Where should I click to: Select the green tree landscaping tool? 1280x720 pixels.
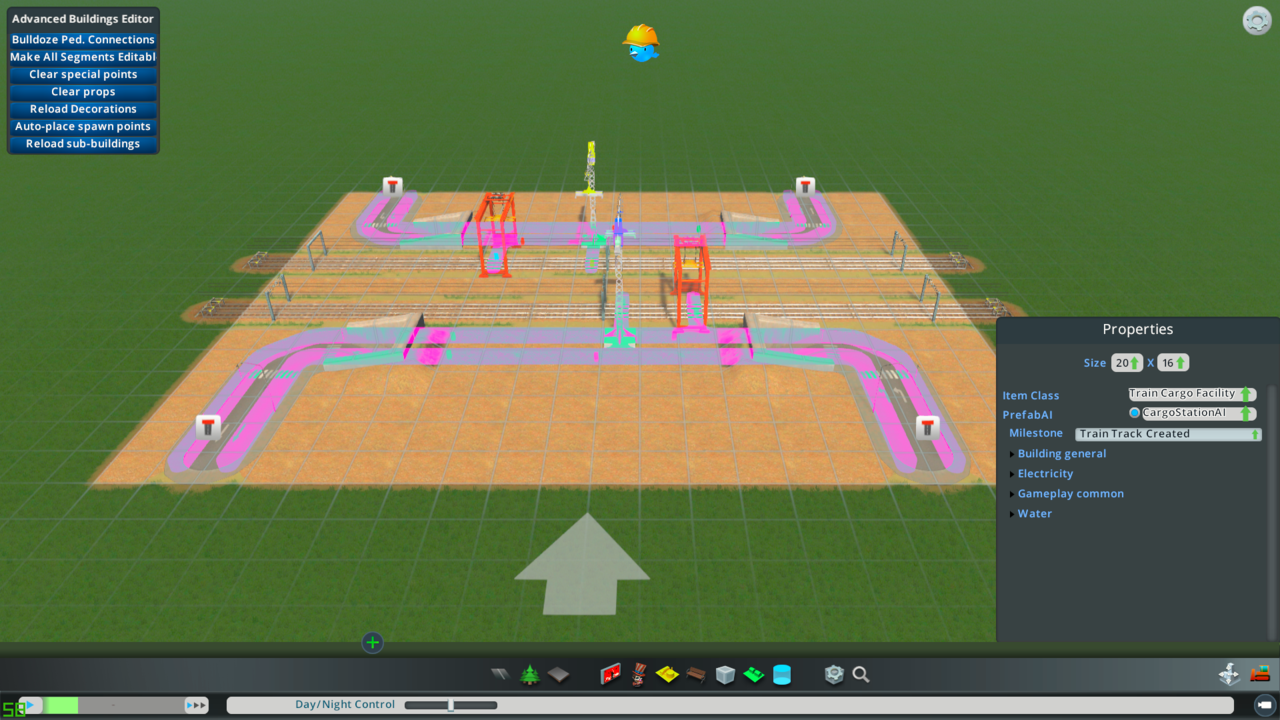click(x=530, y=675)
